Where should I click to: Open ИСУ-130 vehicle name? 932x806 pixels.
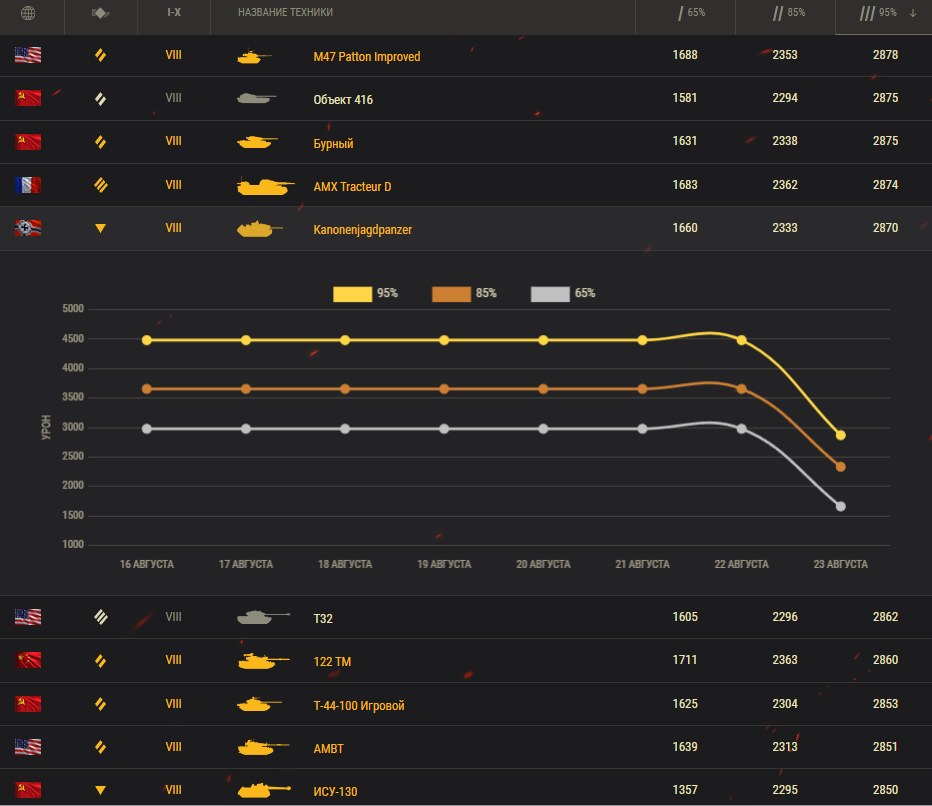(x=335, y=792)
